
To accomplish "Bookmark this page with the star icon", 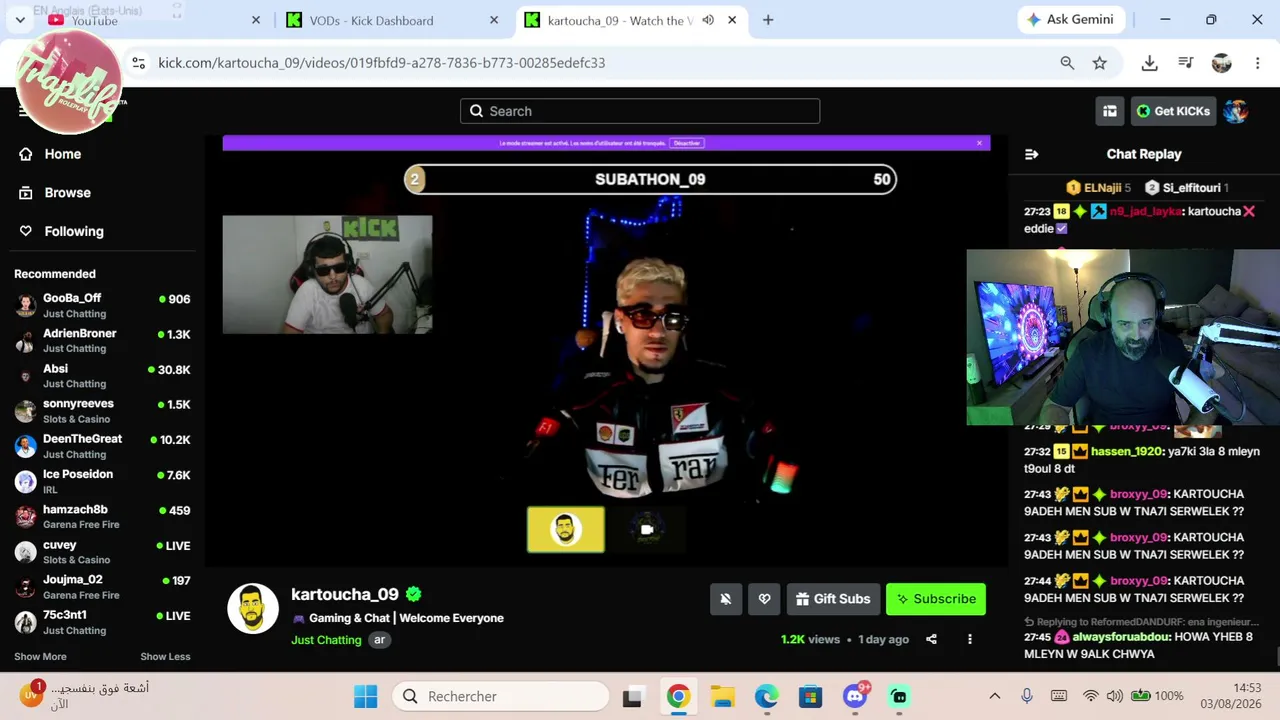I will tap(1100, 63).
